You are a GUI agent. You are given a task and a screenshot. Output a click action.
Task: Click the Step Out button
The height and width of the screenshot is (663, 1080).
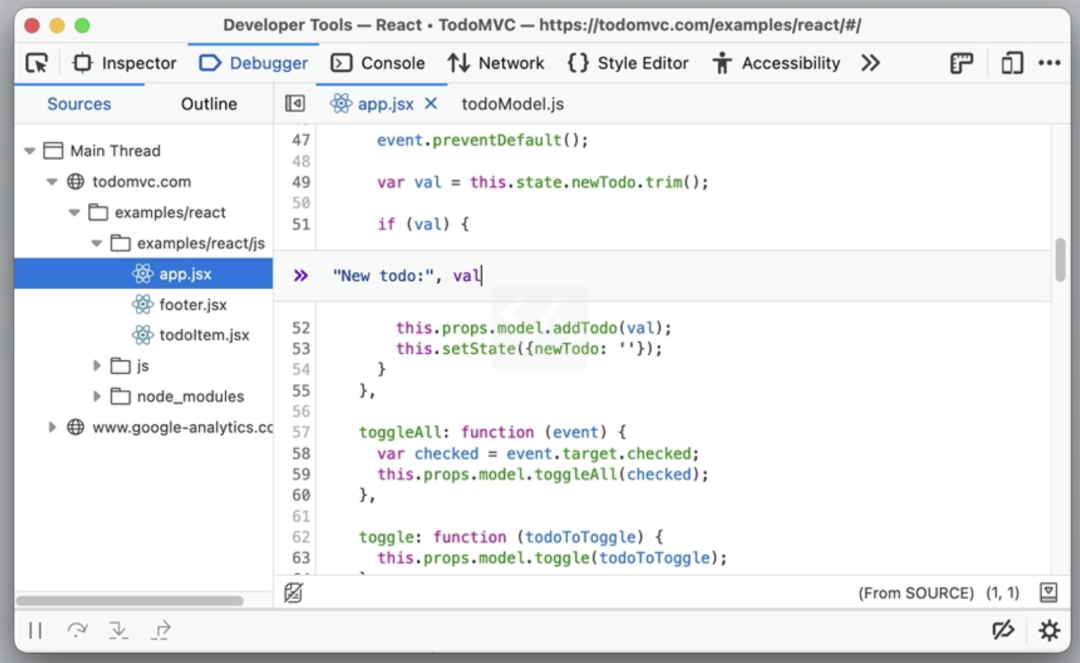click(x=160, y=630)
